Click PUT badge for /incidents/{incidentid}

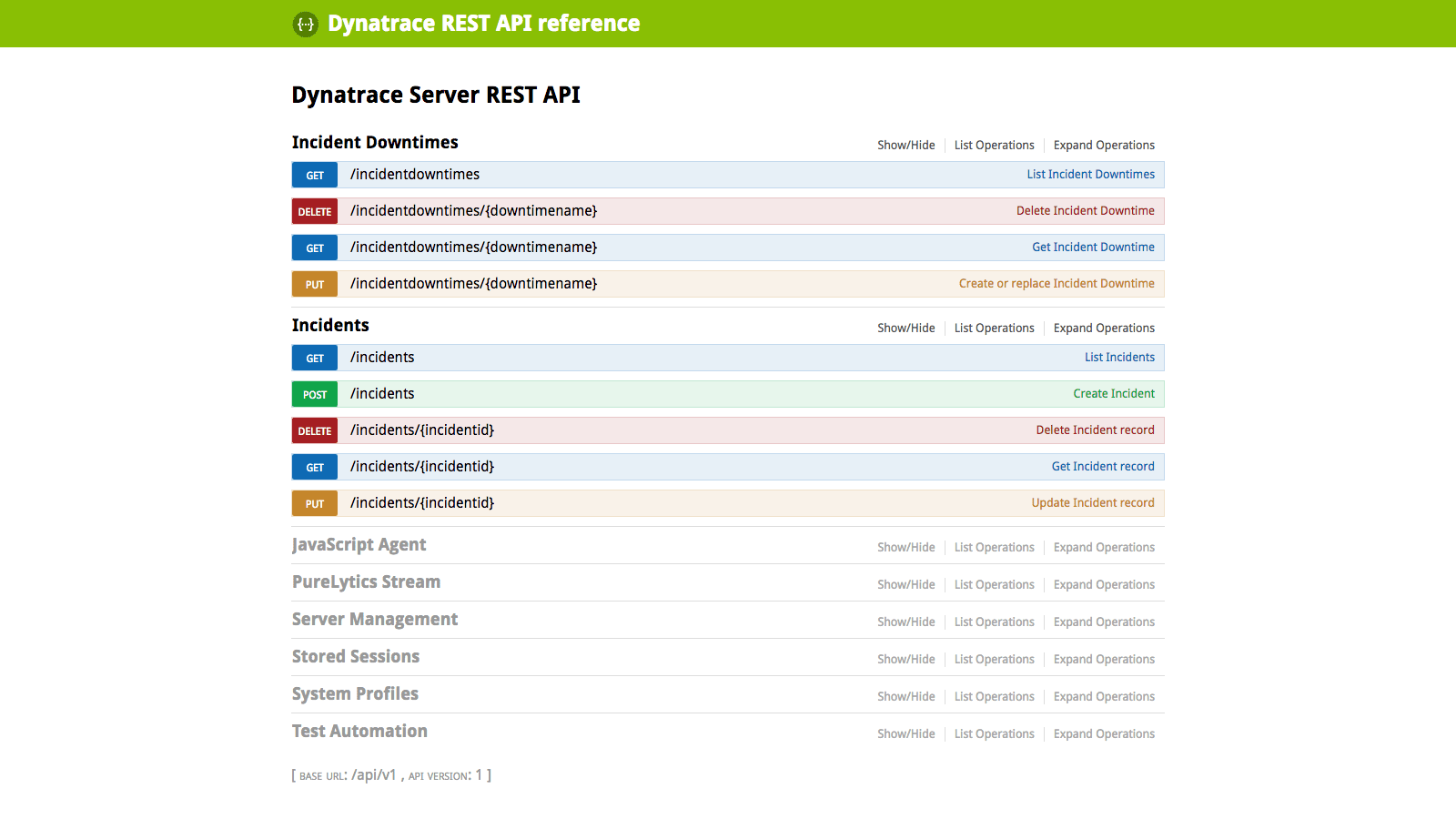315,503
